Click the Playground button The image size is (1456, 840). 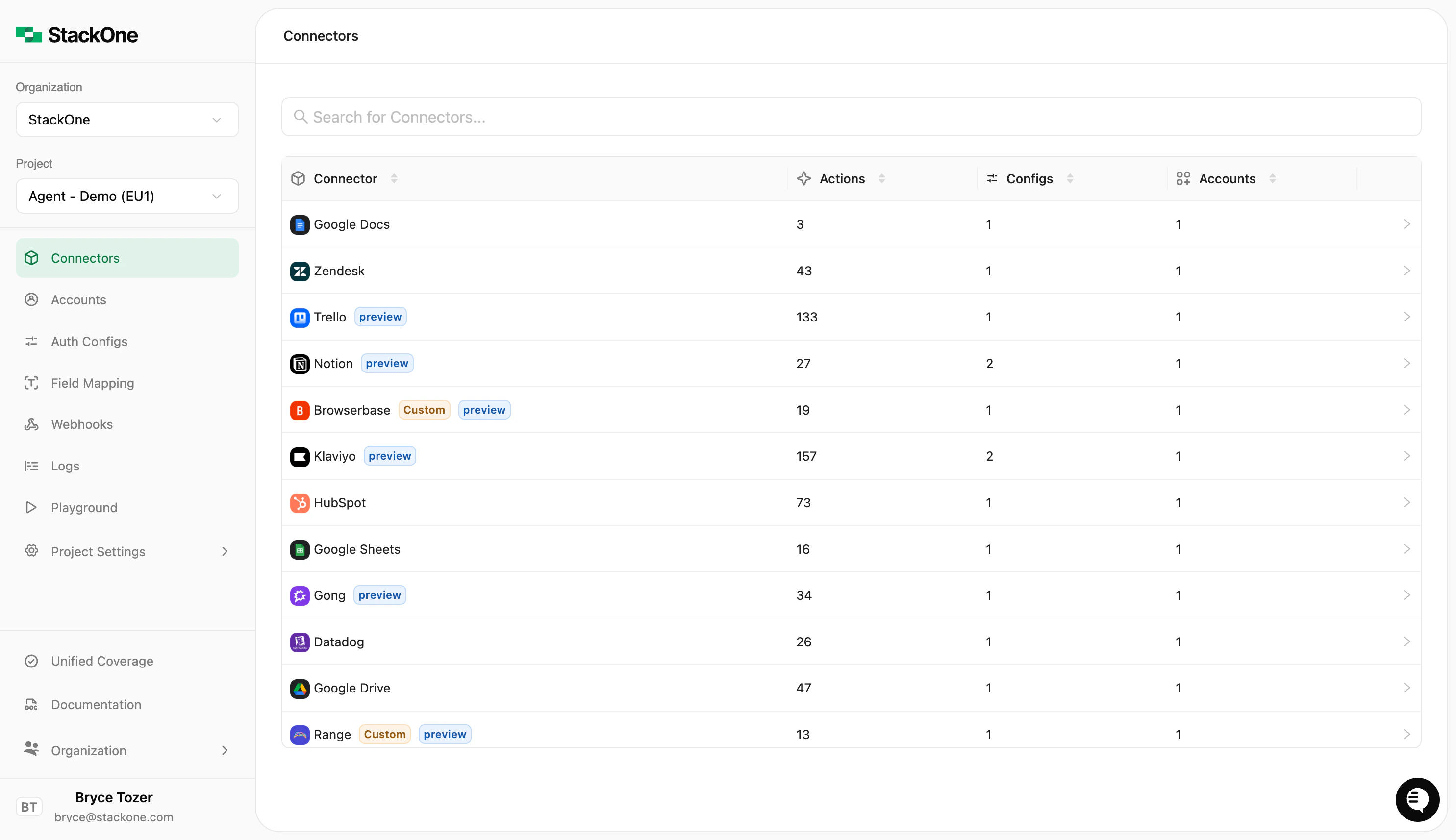[84, 507]
